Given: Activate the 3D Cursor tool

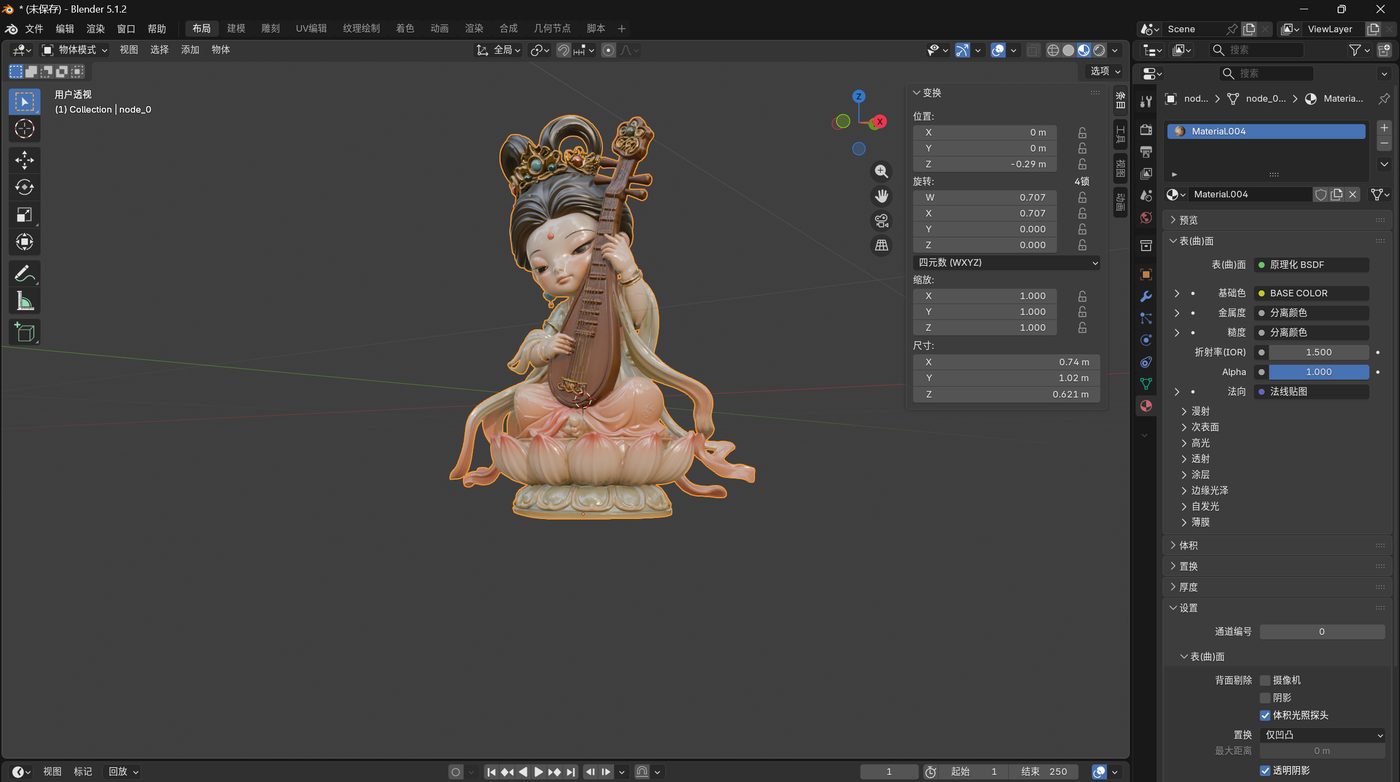Looking at the screenshot, I should [x=25, y=129].
